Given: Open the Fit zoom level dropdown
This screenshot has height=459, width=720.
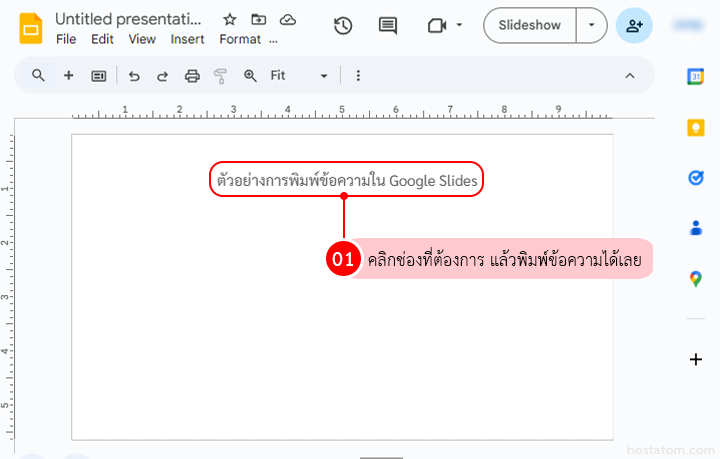Looking at the screenshot, I should pos(299,75).
